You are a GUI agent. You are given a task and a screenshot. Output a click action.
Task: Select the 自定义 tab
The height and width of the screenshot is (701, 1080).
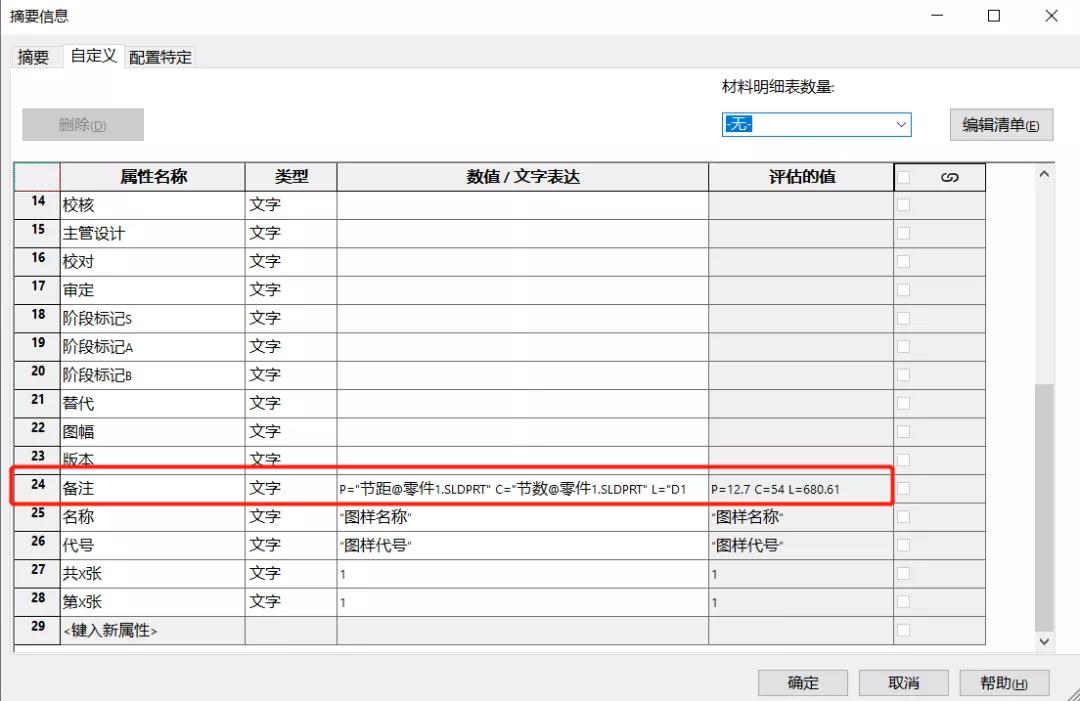pos(92,56)
